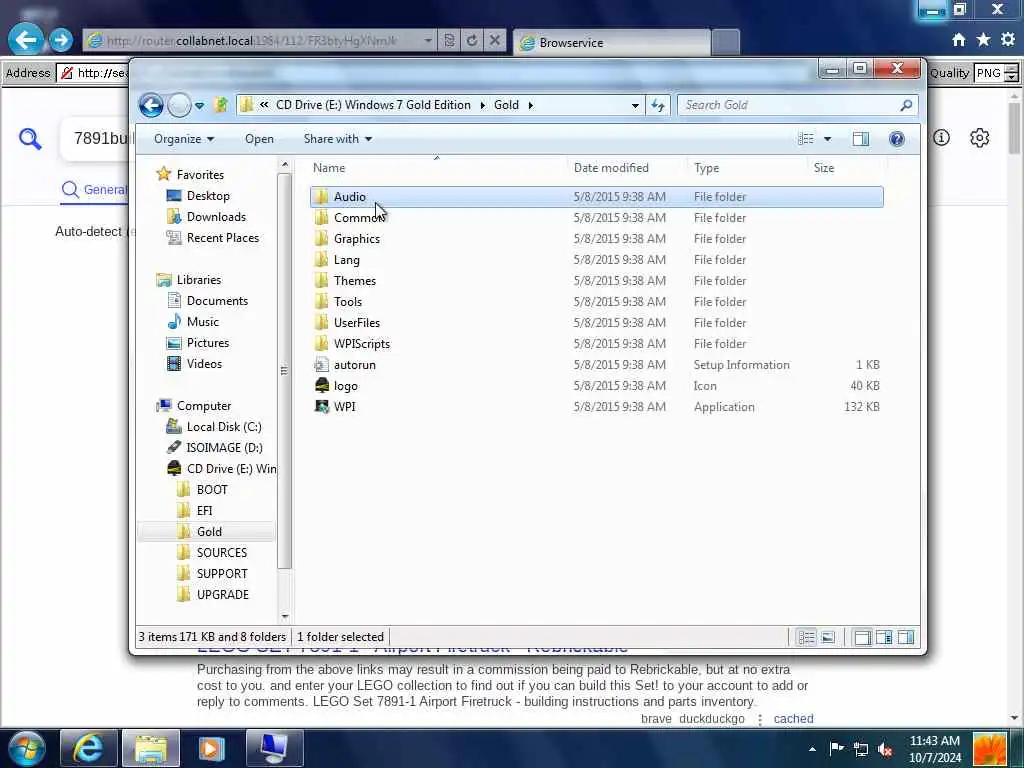
Task: Open Windows Media Player from taskbar
Action: coord(212,748)
